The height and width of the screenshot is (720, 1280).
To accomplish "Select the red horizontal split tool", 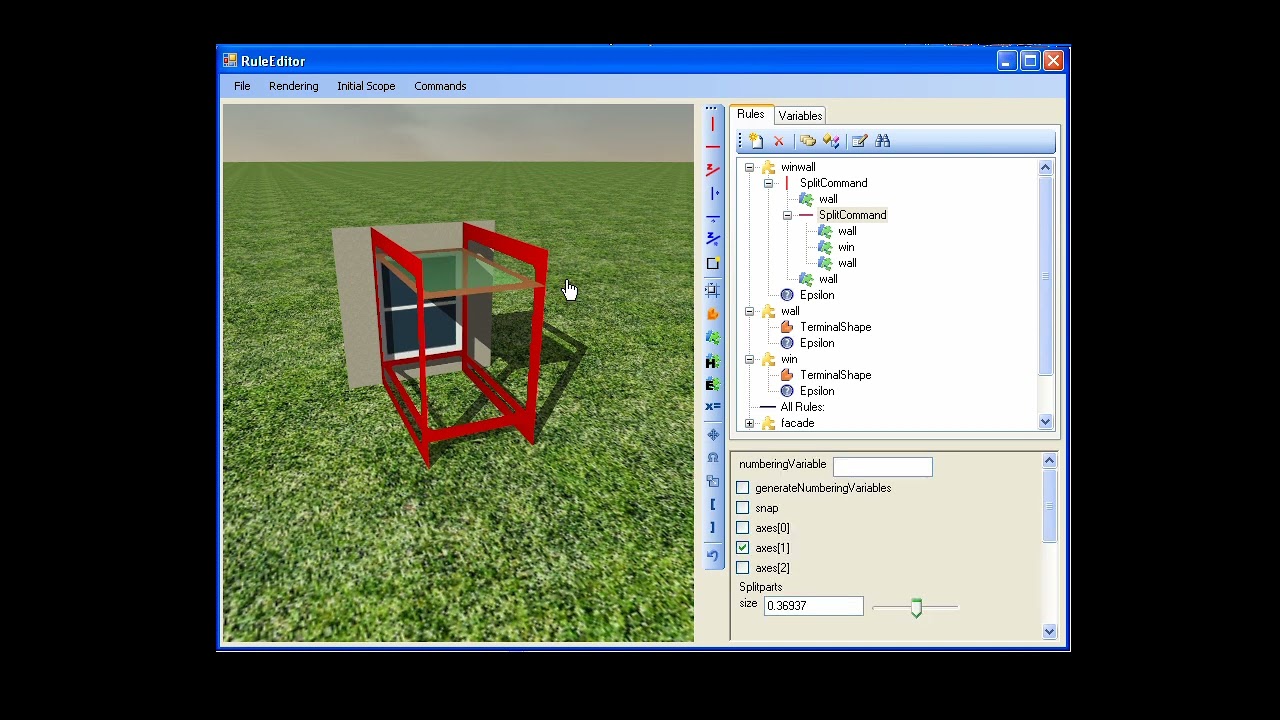I will coord(712,147).
